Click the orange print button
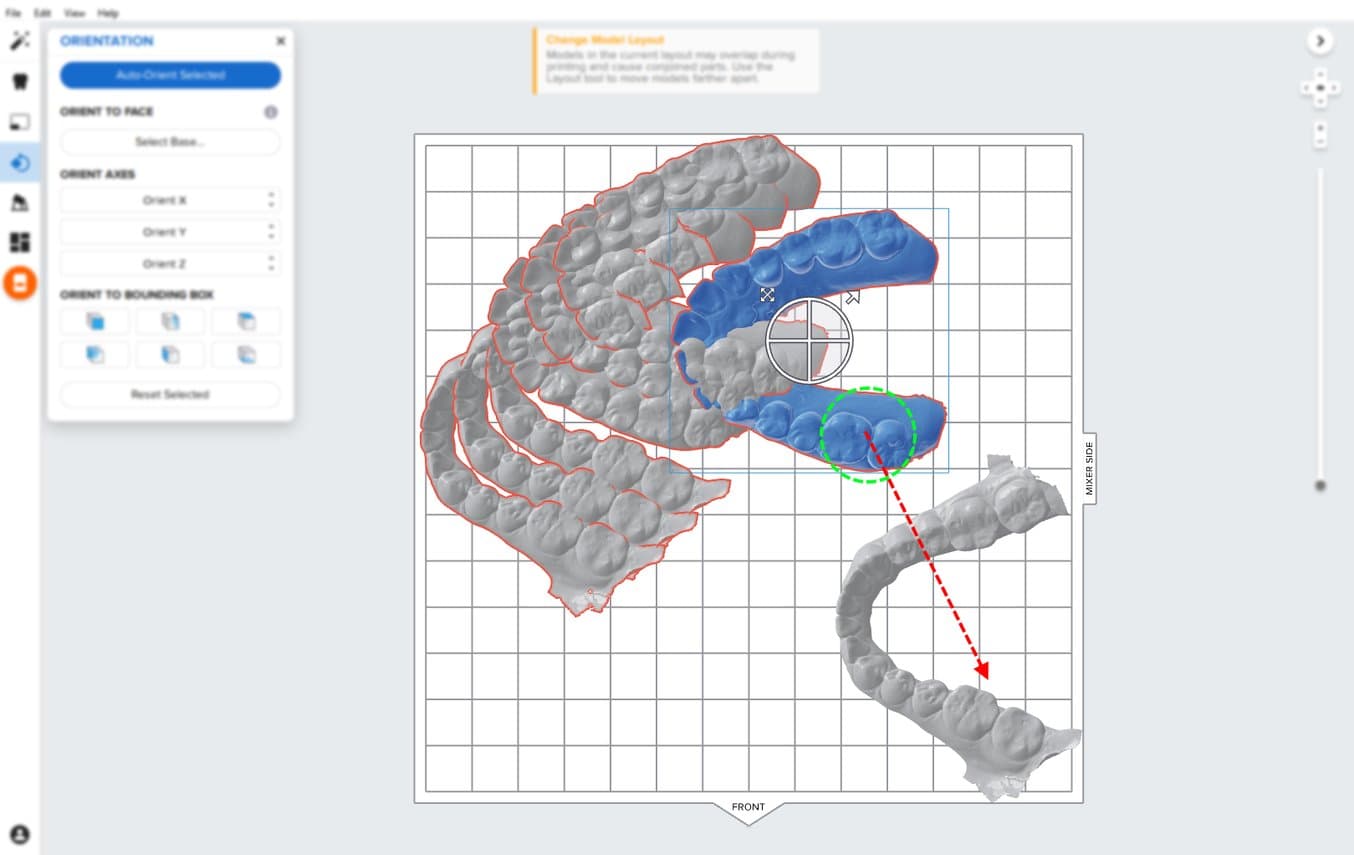 [x=20, y=283]
